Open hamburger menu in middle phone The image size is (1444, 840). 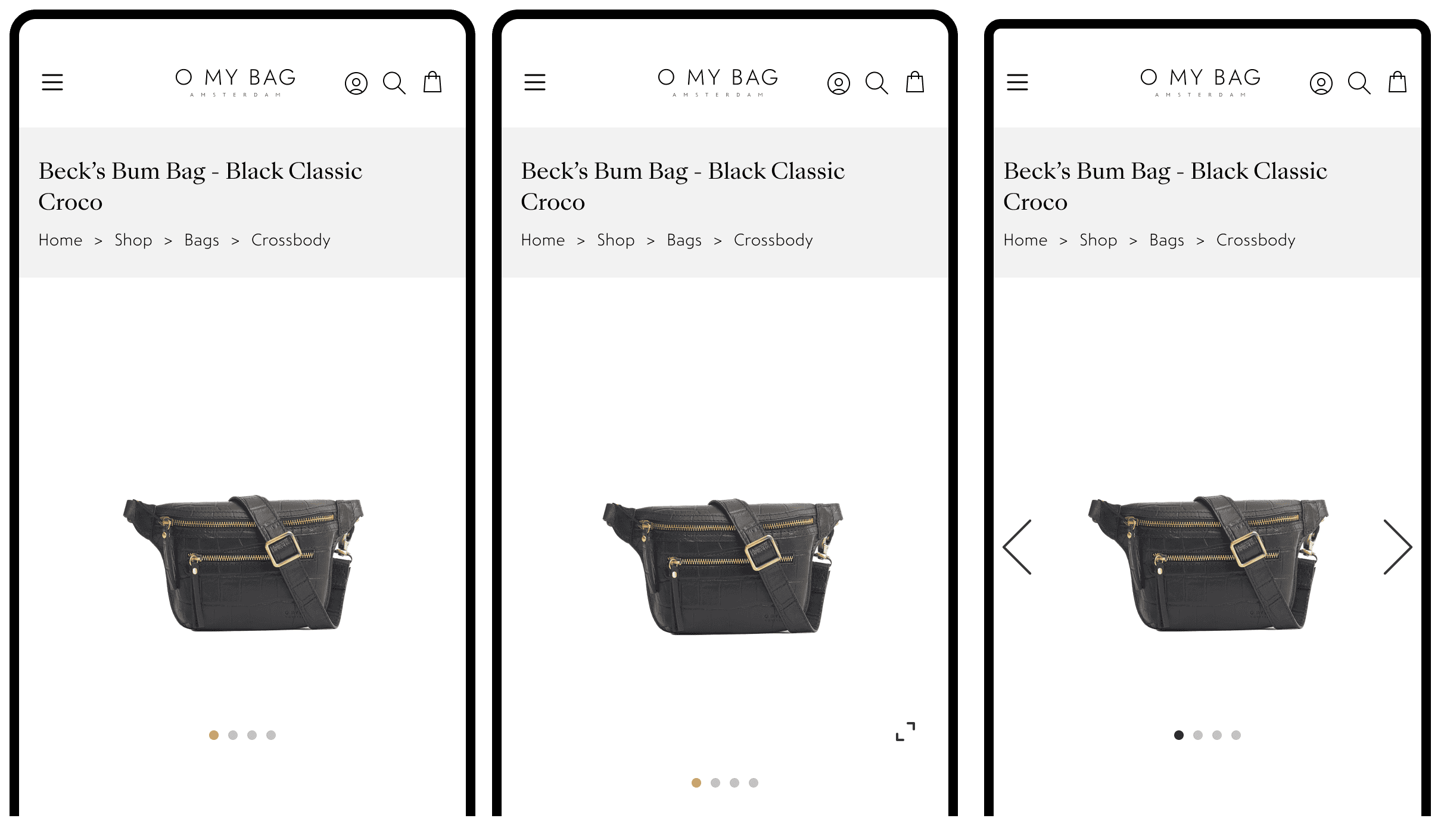[x=535, y=82]
